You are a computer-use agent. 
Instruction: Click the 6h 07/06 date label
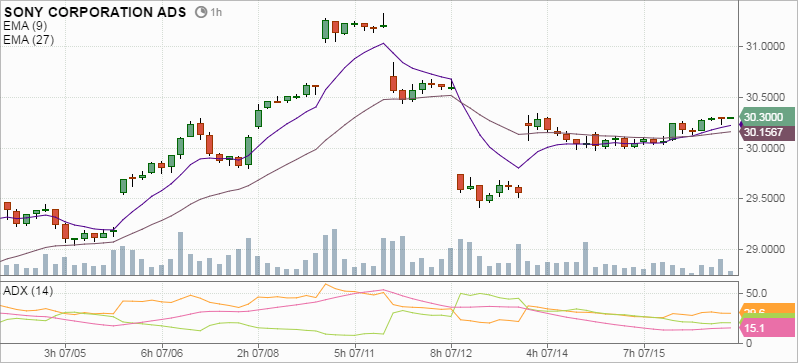coord(162,352)
